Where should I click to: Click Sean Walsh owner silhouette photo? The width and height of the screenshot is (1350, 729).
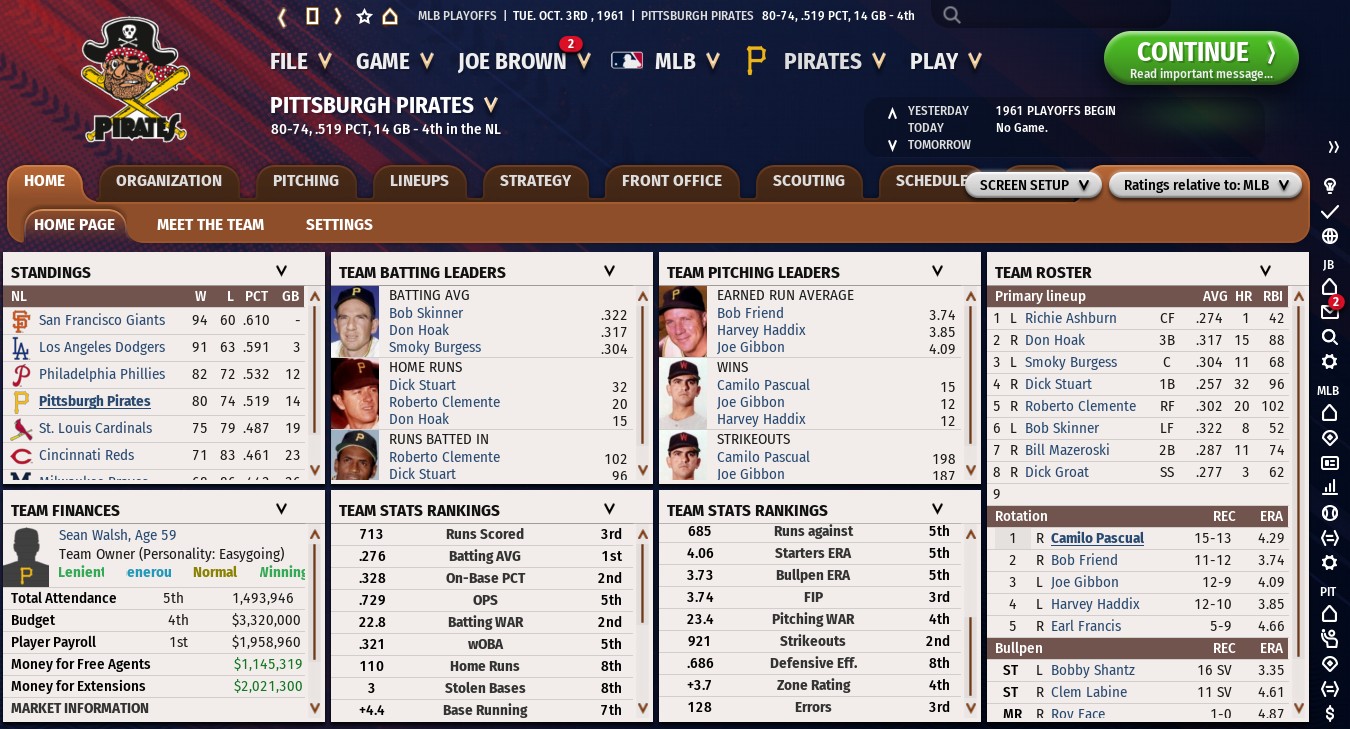click(27, 557)
